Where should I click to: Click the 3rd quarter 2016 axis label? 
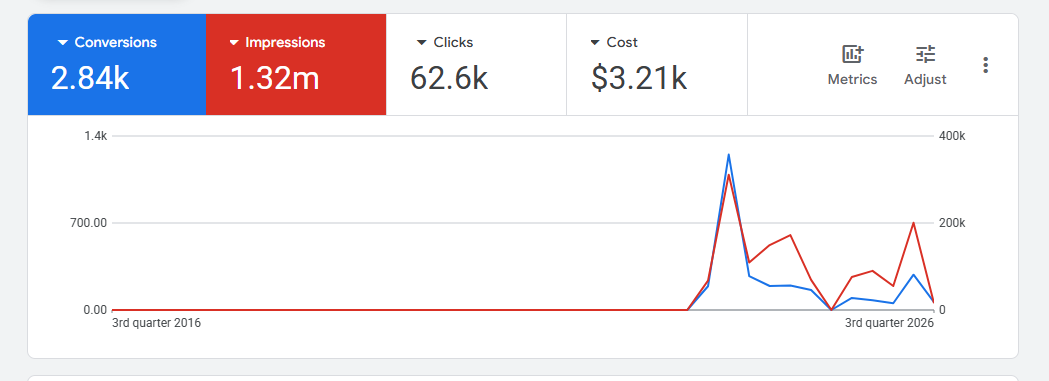coord(157,324)
